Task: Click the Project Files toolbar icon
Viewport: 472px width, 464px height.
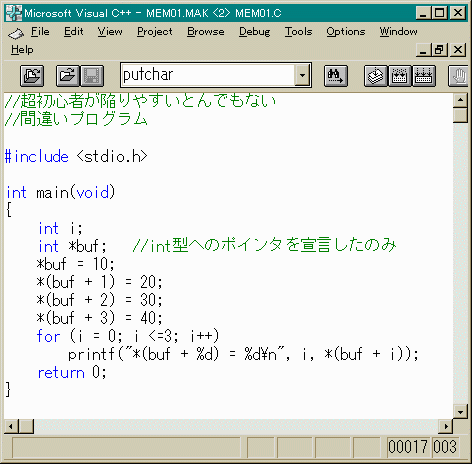Action: click(32, 76)
